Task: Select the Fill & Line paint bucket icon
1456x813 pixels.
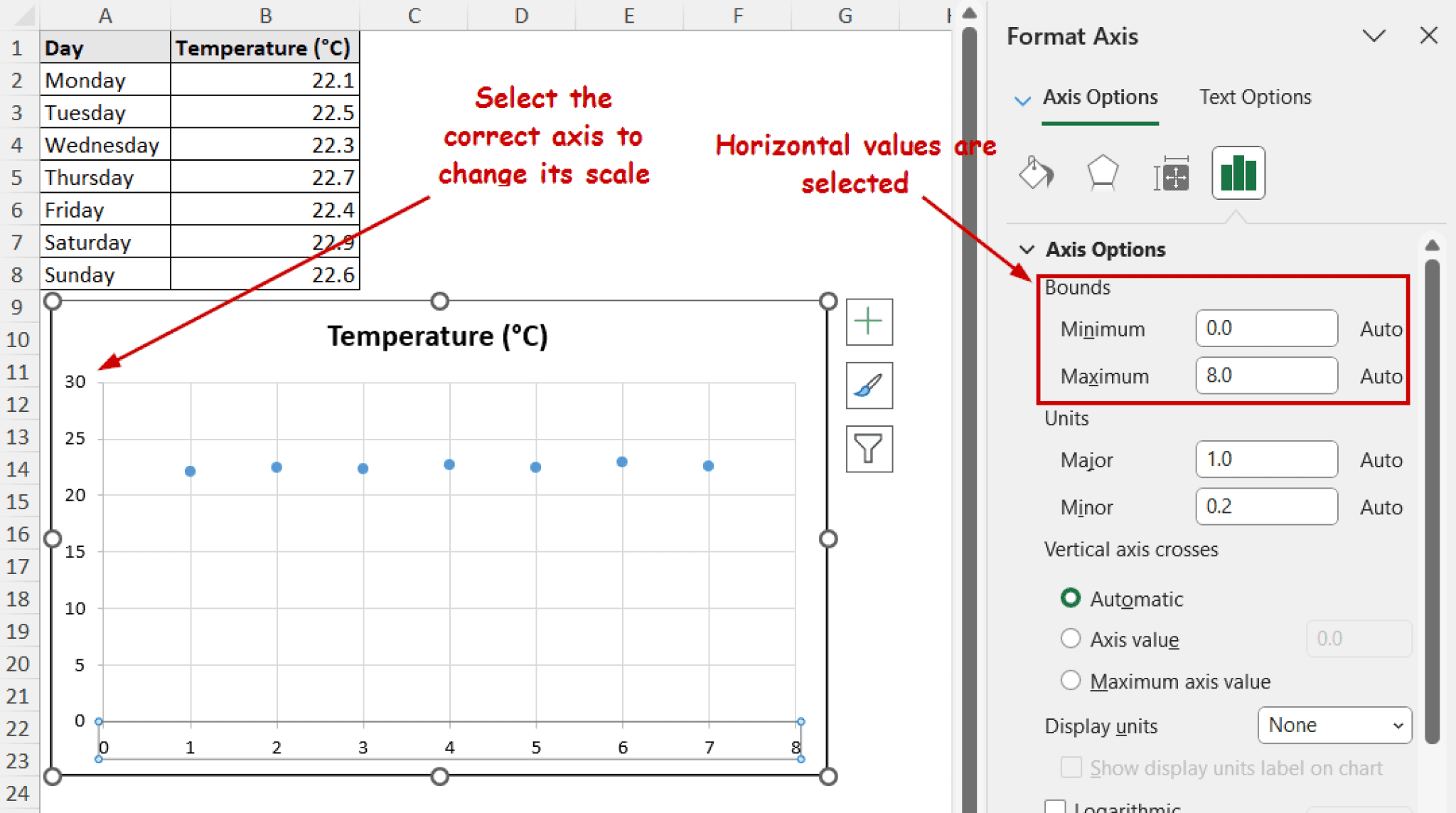Action: tap(1035, 173)
